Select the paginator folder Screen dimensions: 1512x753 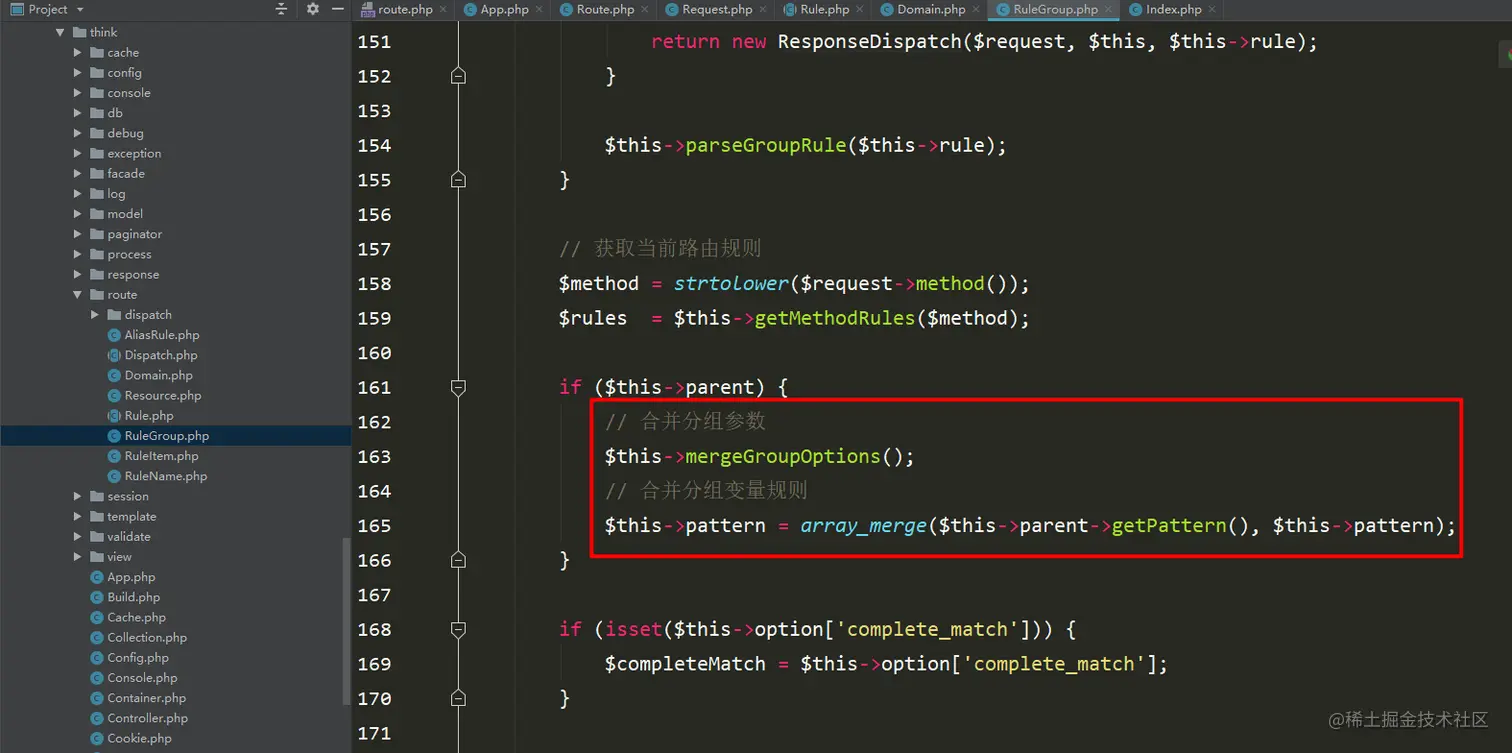click(134, 234)
